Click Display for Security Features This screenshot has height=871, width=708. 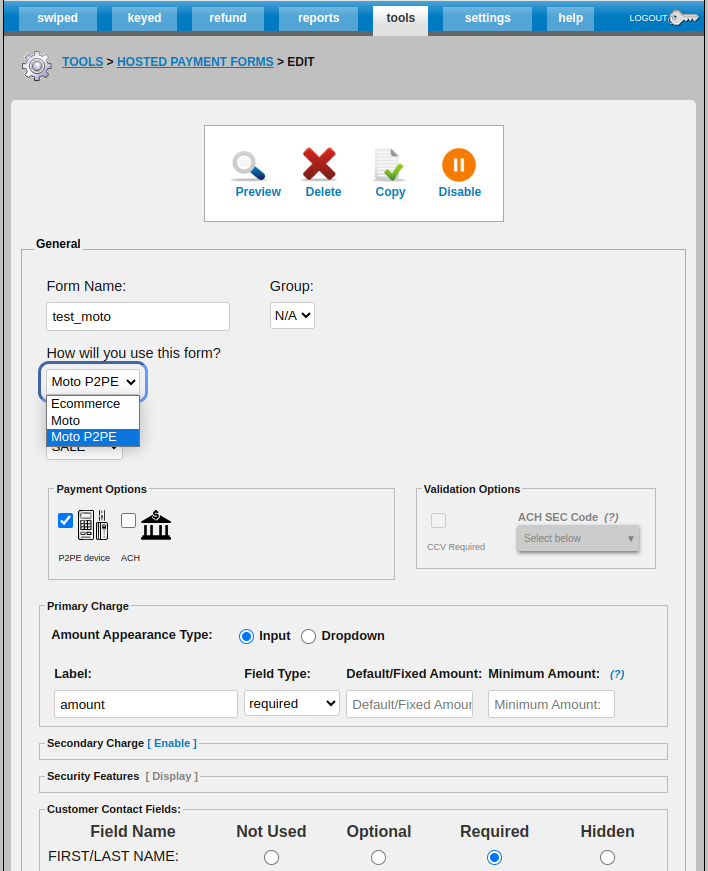(x=172, y=776)
